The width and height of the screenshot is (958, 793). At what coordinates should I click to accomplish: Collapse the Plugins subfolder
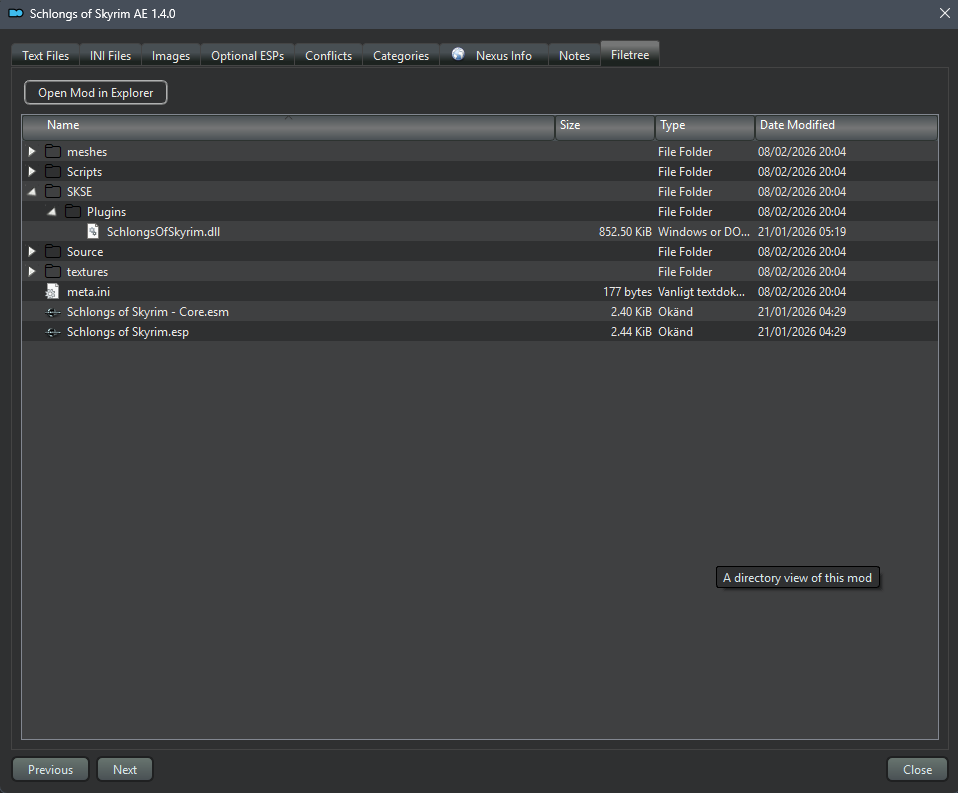[x=52, y=212]
